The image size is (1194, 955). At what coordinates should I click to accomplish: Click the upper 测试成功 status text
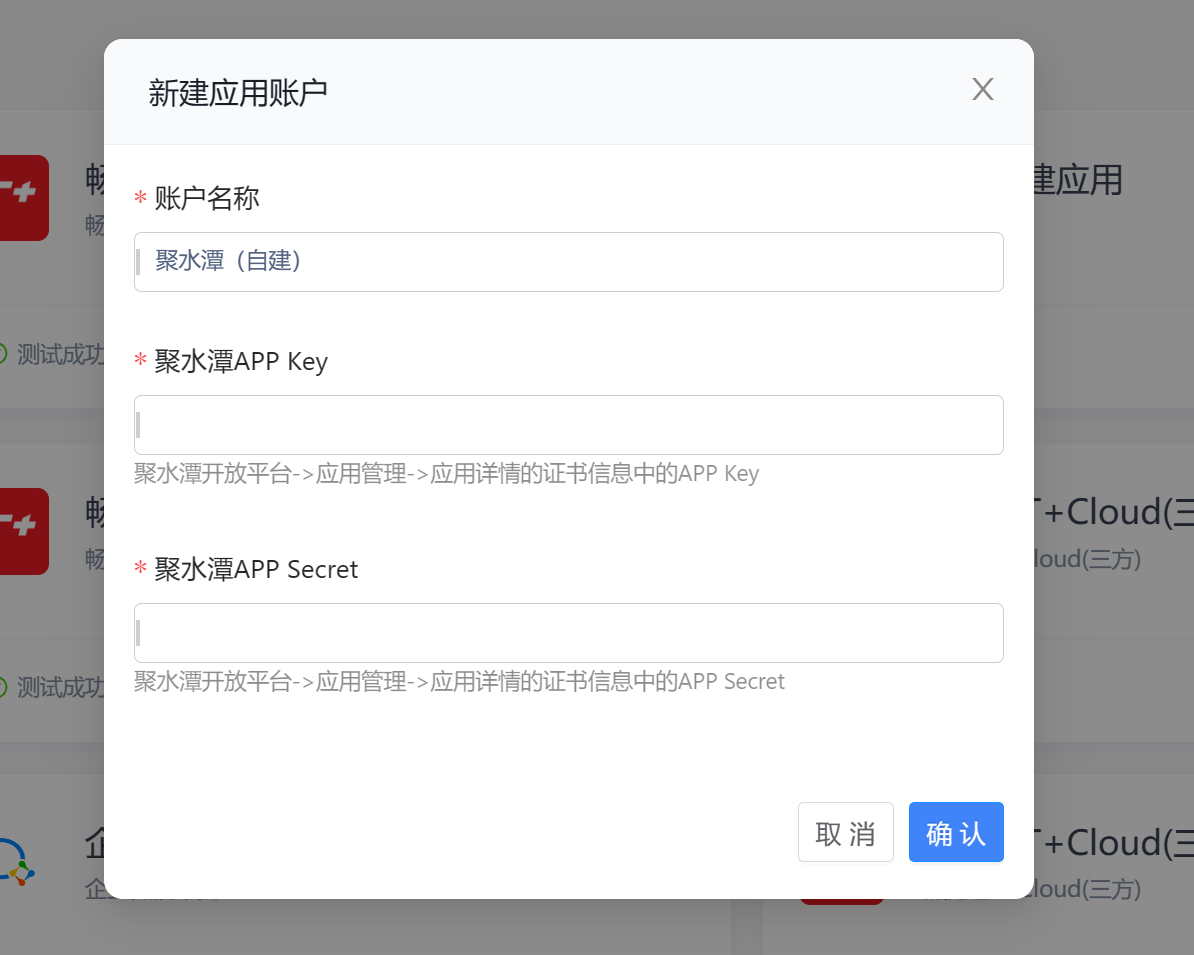click(60, 354)
